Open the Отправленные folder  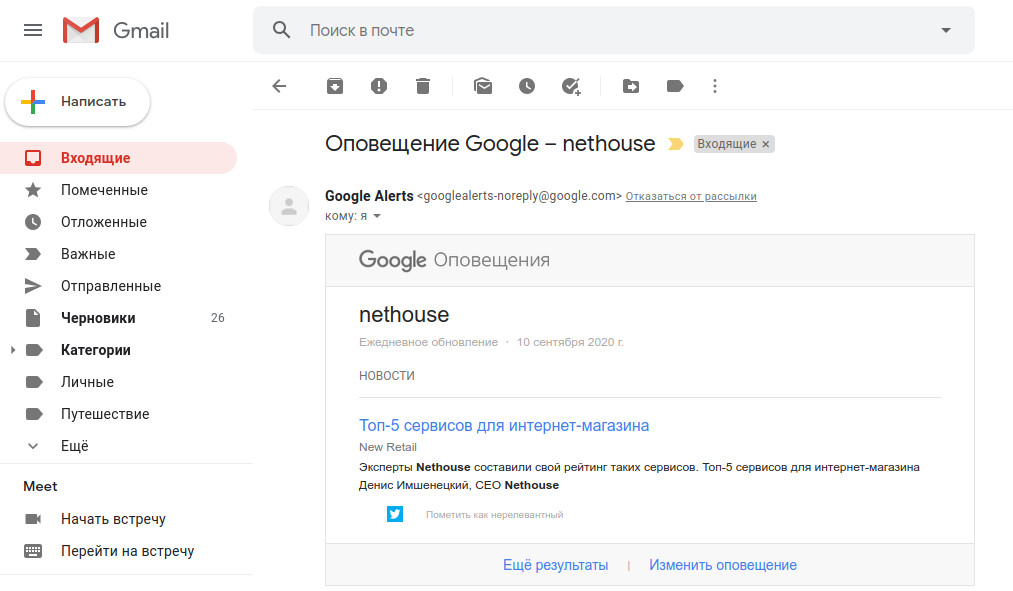110,286
